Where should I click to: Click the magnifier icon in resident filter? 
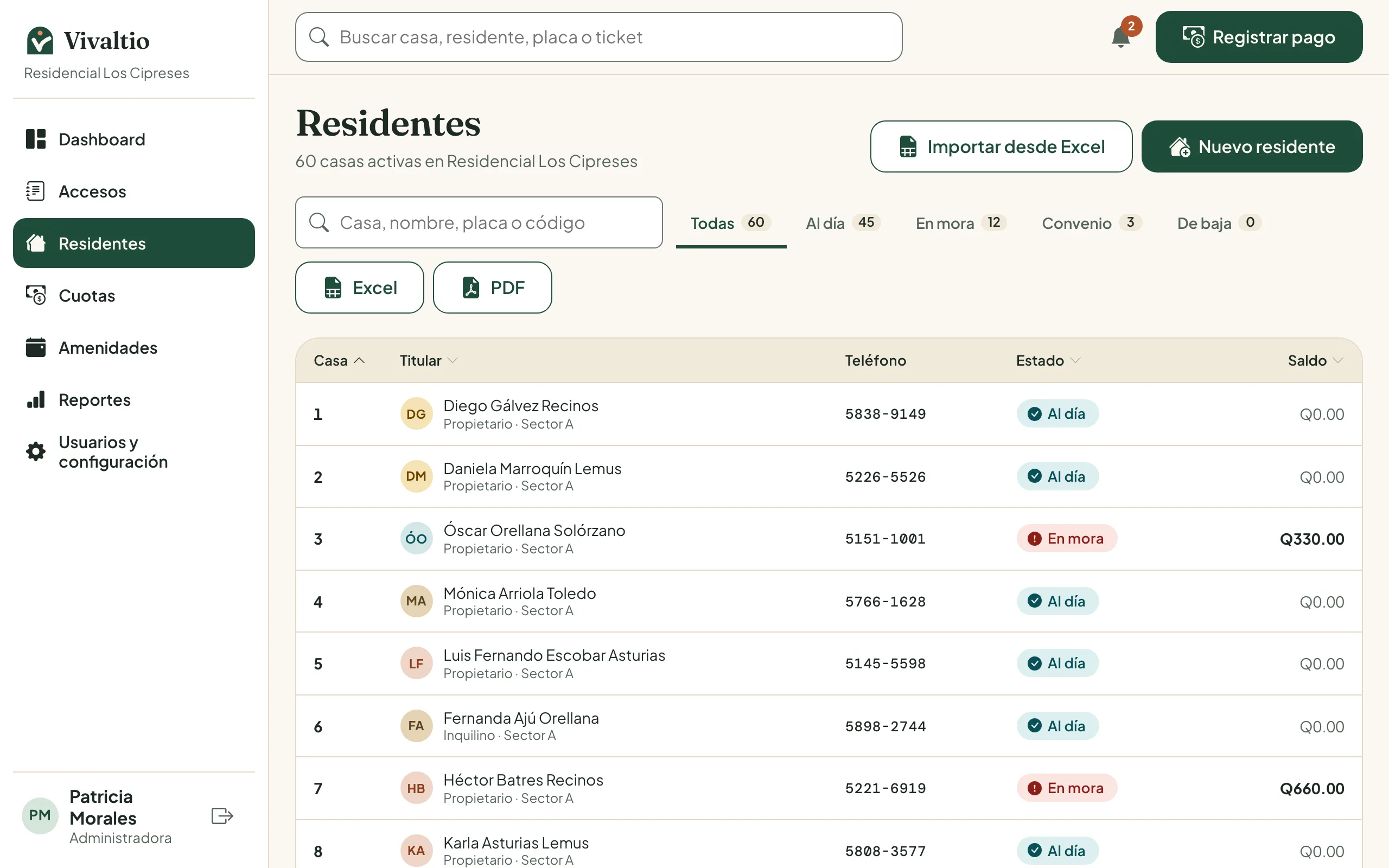[319, 223]
